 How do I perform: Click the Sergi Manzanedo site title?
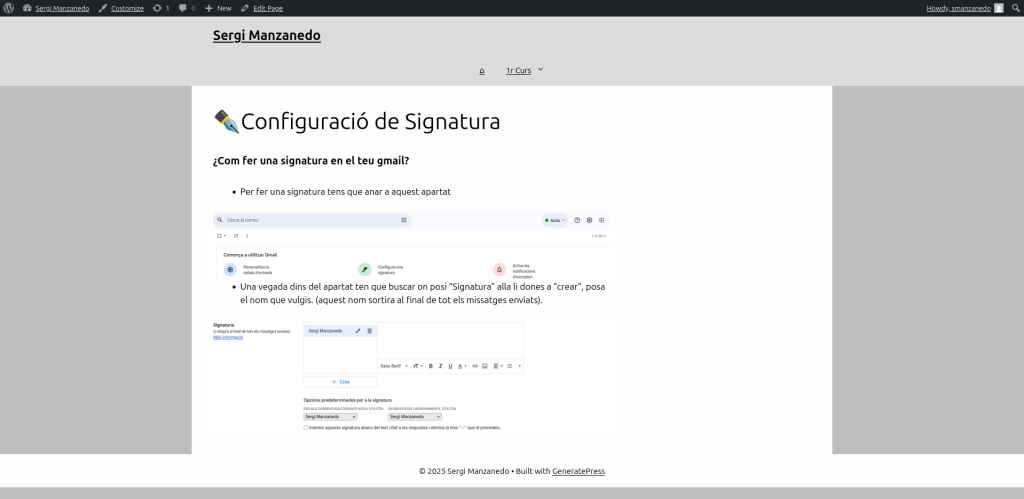pyautogui.click(x=266, y=36)
